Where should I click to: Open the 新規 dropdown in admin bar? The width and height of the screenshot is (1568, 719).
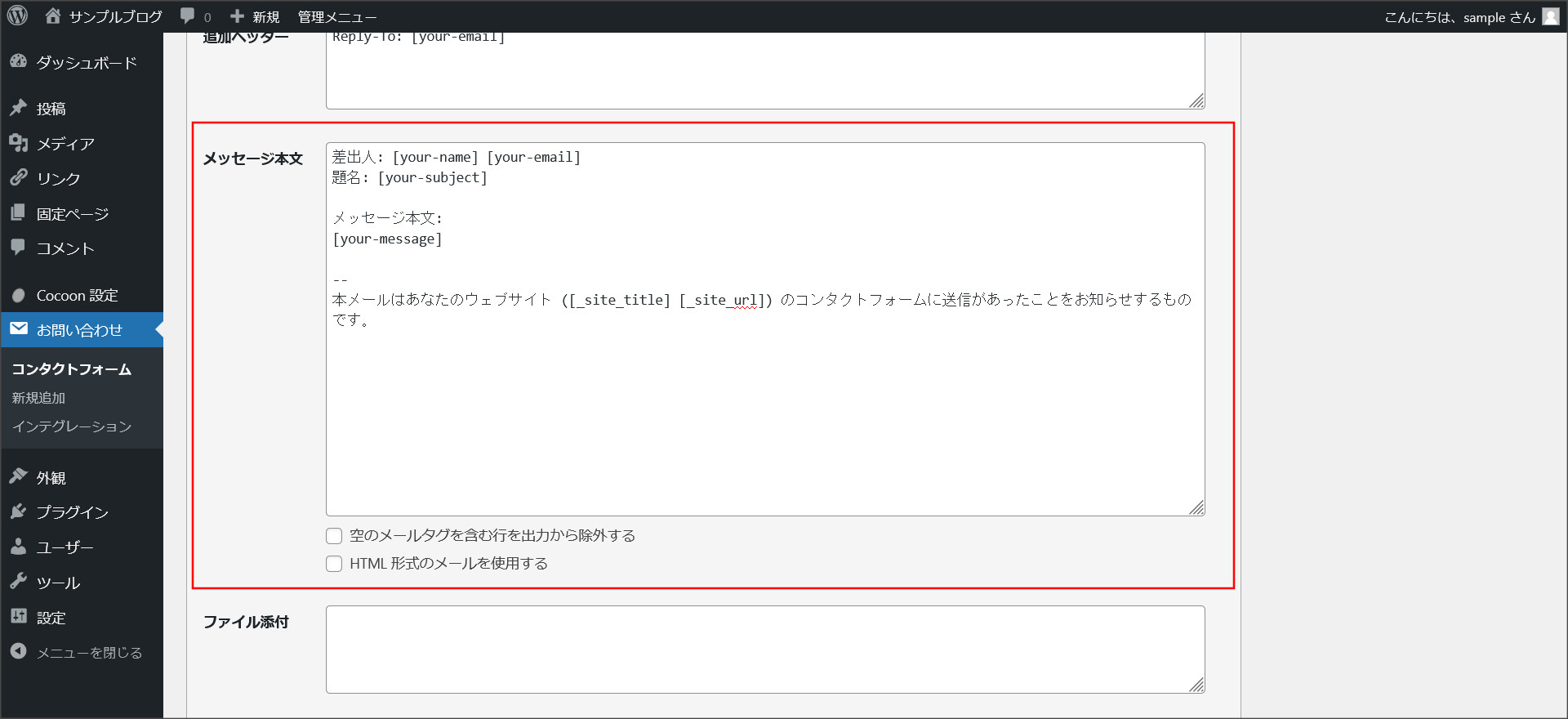[255, 16]
